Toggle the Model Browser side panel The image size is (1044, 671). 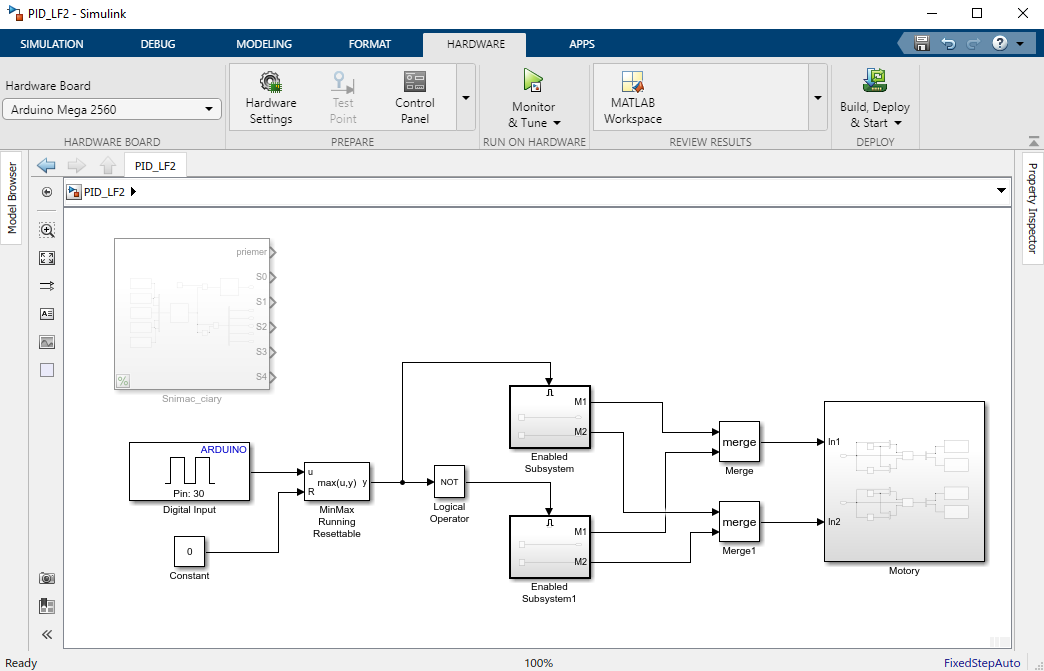[12, 196]
